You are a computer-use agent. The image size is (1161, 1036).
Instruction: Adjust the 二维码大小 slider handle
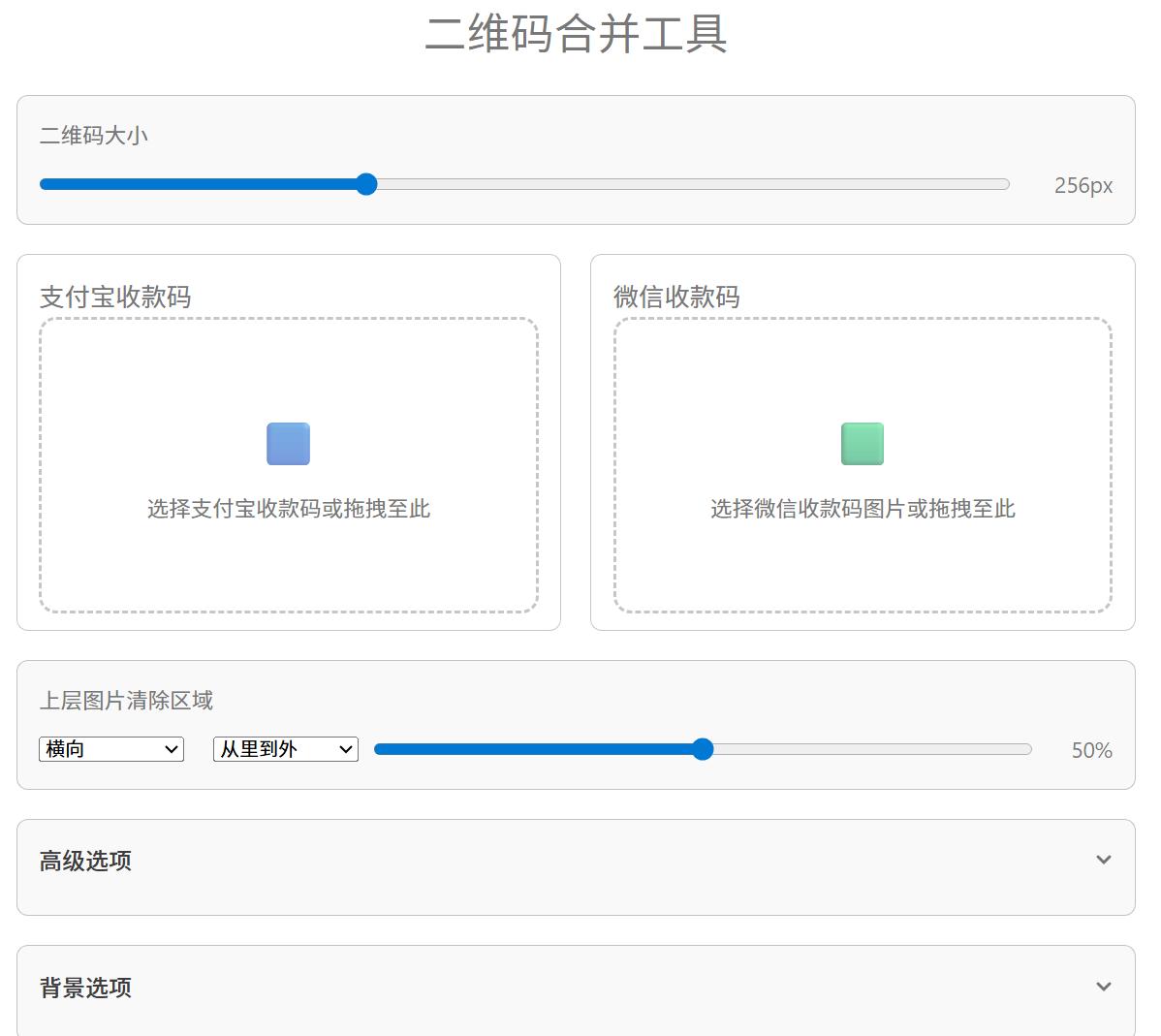366,184
